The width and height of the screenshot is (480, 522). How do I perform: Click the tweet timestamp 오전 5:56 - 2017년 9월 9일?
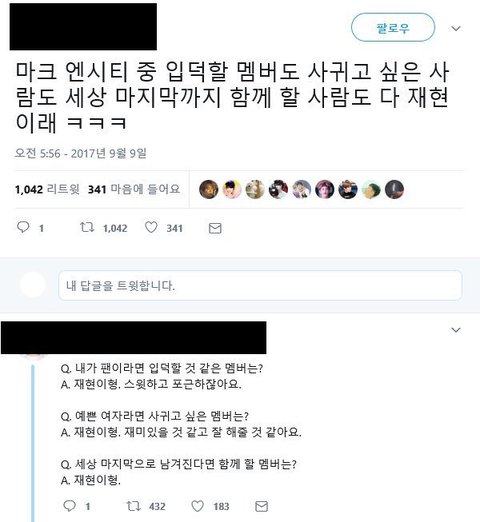click(81, 153)
